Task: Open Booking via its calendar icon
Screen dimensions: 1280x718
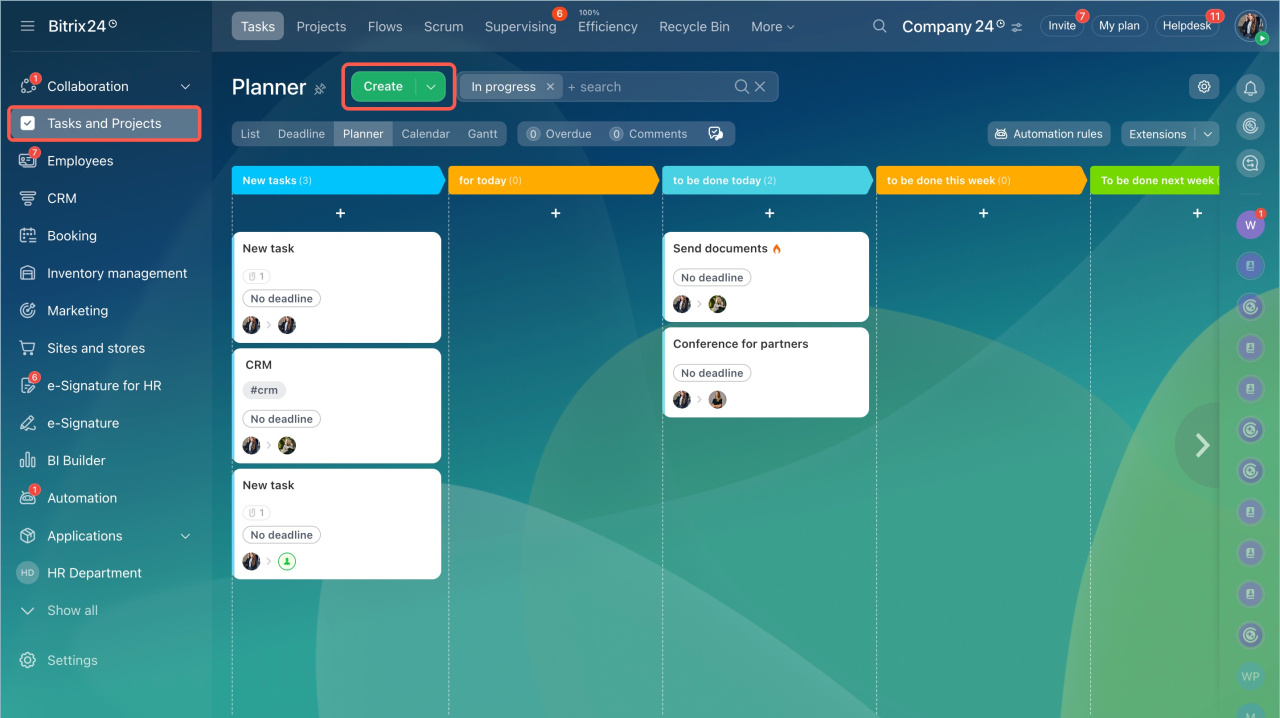Action: (x=28, y=236)
